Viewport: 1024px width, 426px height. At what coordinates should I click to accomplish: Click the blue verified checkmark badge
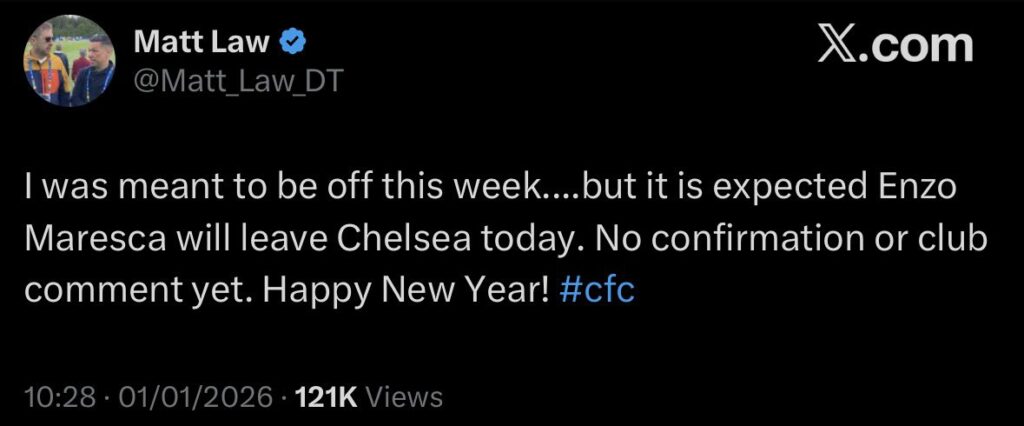click(x=291, y=43)
